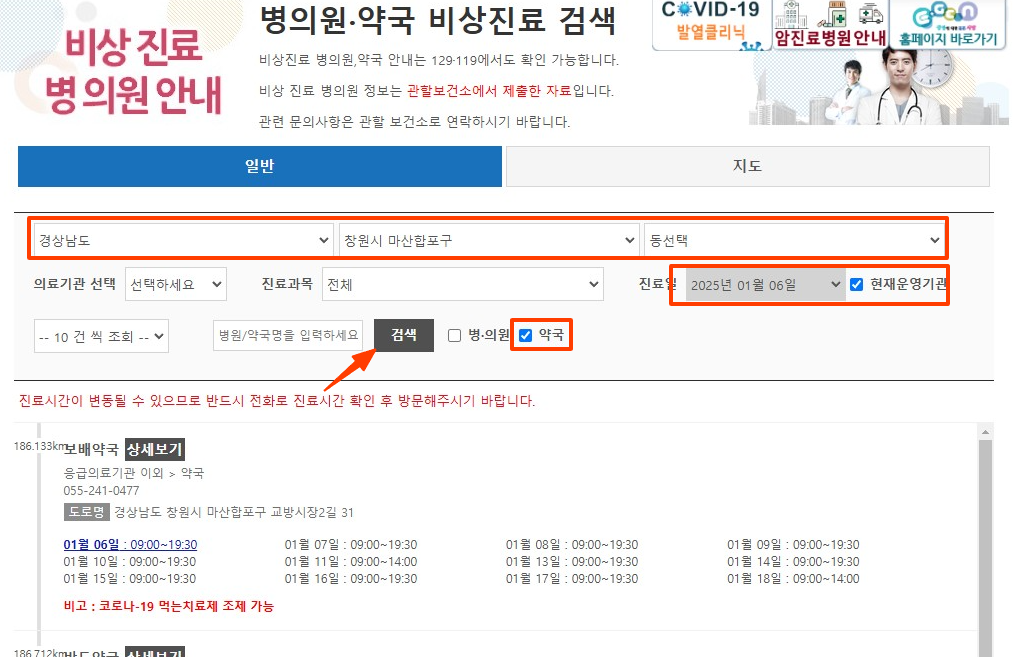Open the 진료일 date dropdown
Screen dimensions: 1019x657
tap(766, 285)
